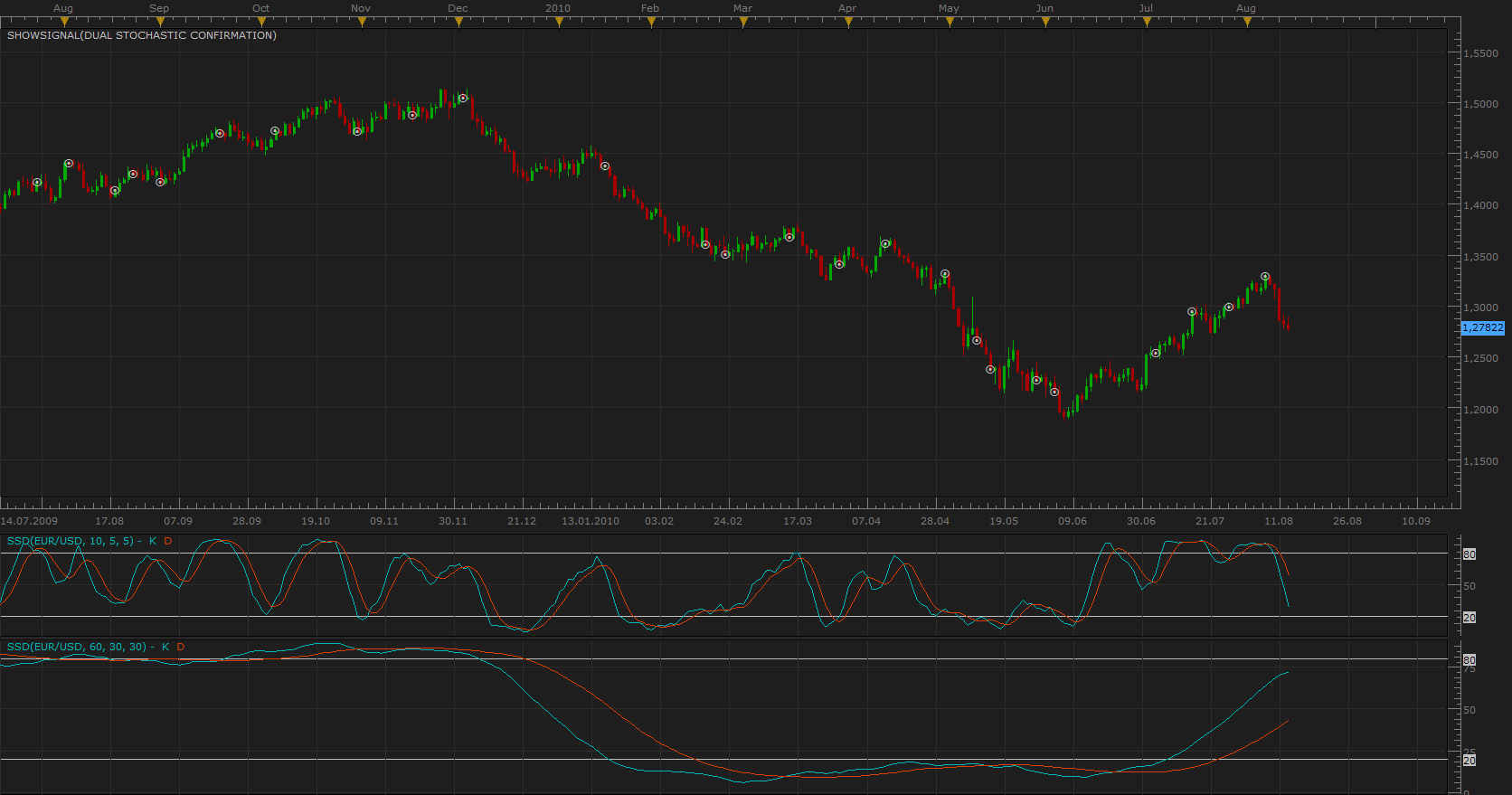The width and height of the screenshot is (1512, 795).
Task: Click the signal circle at the December price high
Action: (463, 98)
